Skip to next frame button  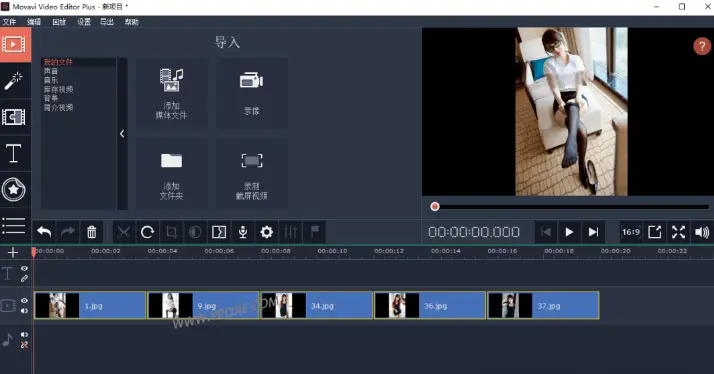593,232
